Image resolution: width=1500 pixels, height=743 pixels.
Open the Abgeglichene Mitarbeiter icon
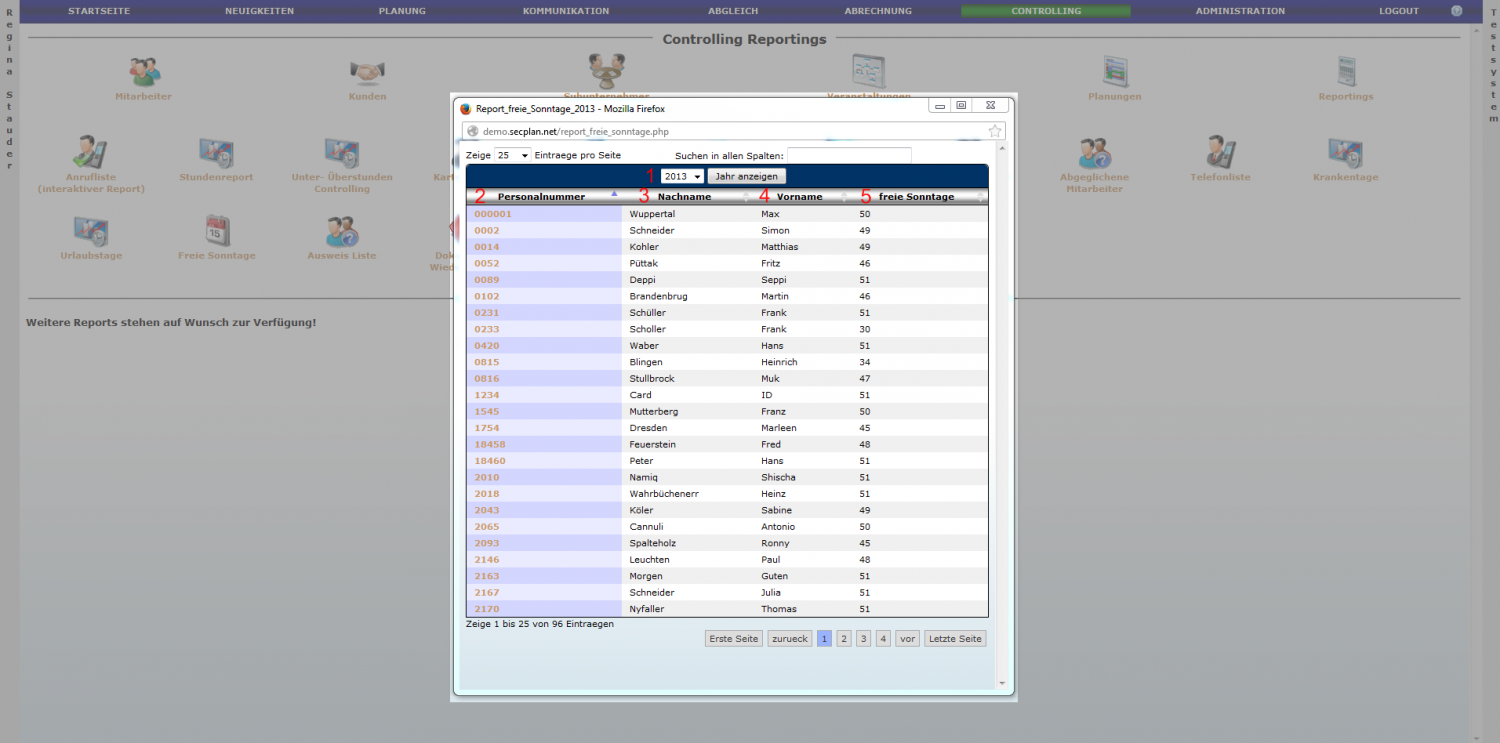coord(1094,152)
